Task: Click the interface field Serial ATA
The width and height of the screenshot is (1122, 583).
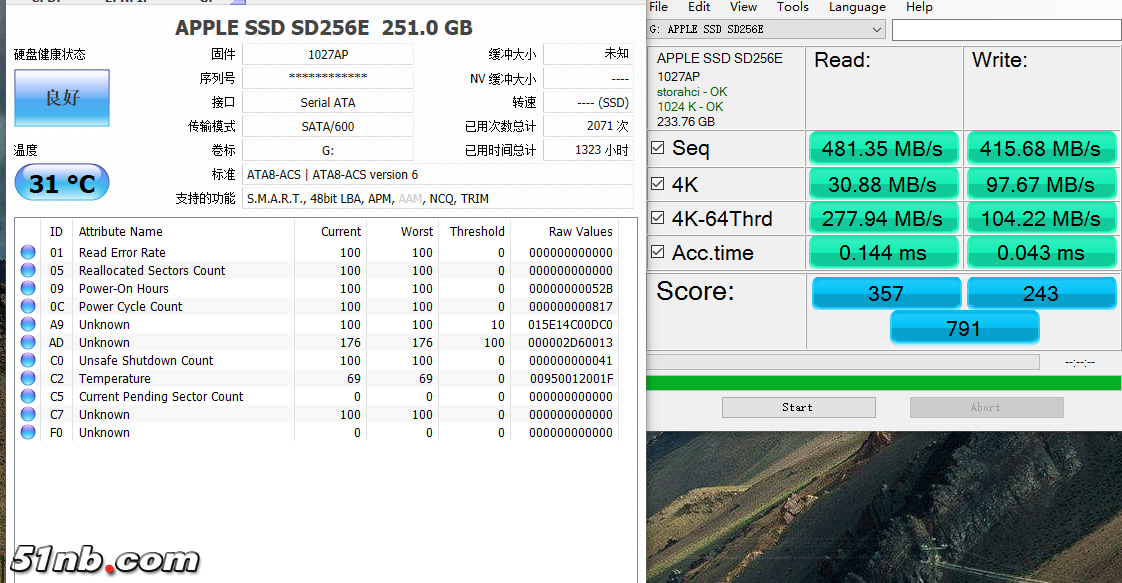Action: (328, 102)
